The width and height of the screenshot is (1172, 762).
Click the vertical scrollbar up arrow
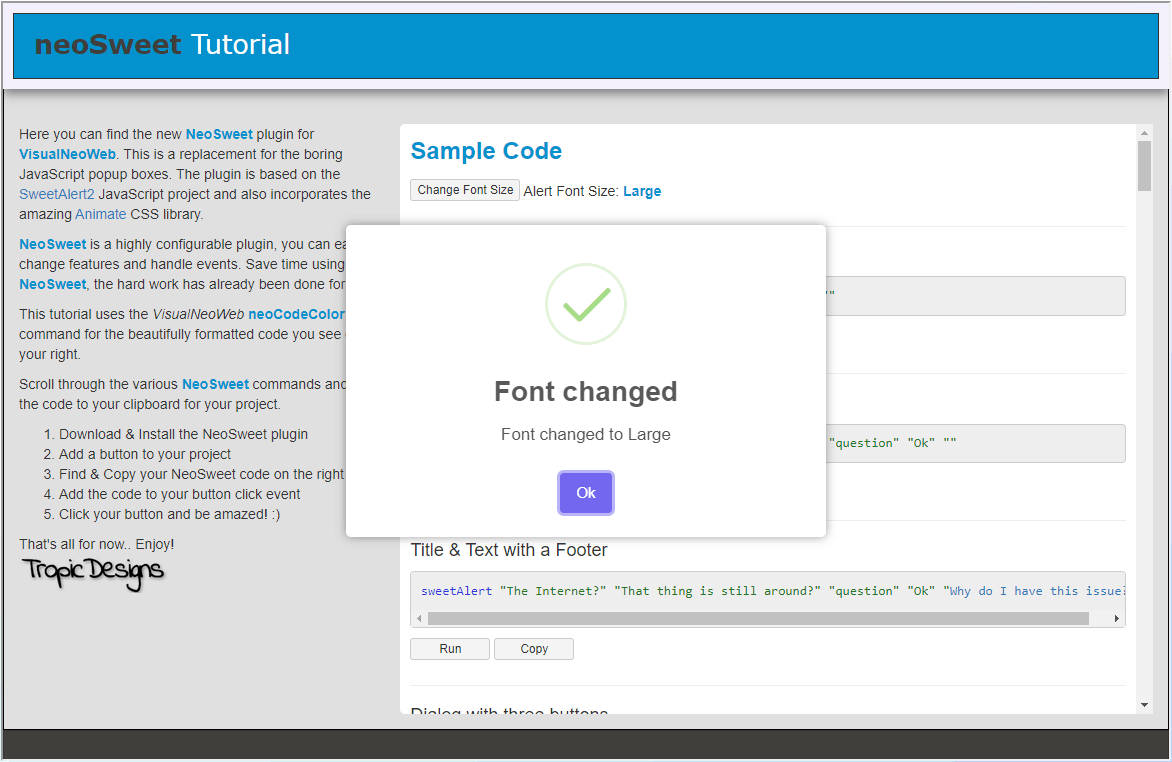coord(1144,133)
